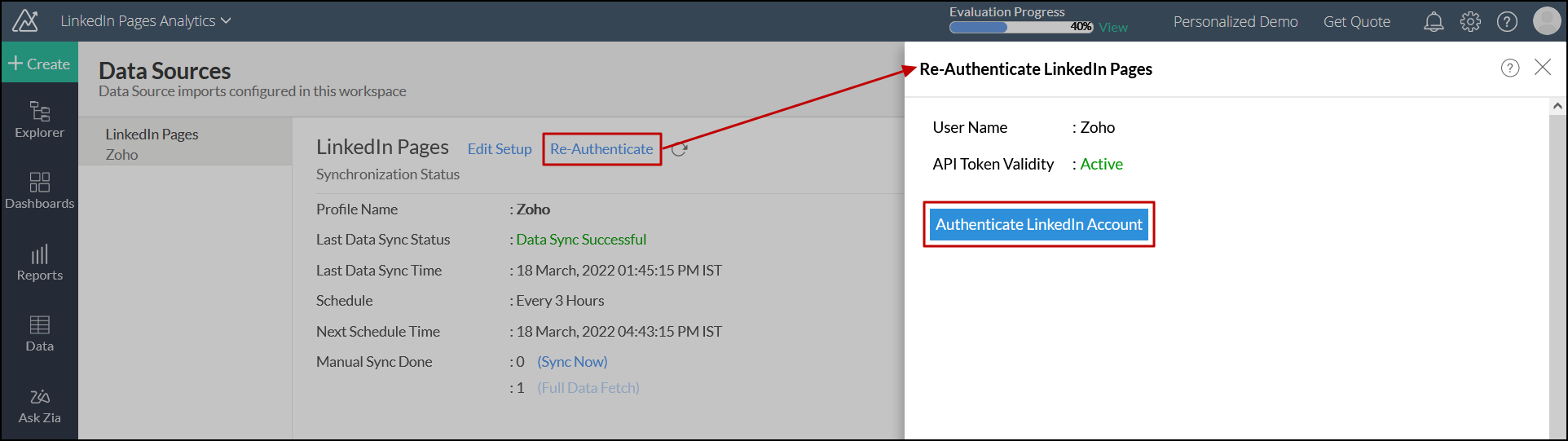The width and height of the screenshot is (1568, 441).
Task: Click the Create button
Action: pyautogui.click(x=39, y=64)
